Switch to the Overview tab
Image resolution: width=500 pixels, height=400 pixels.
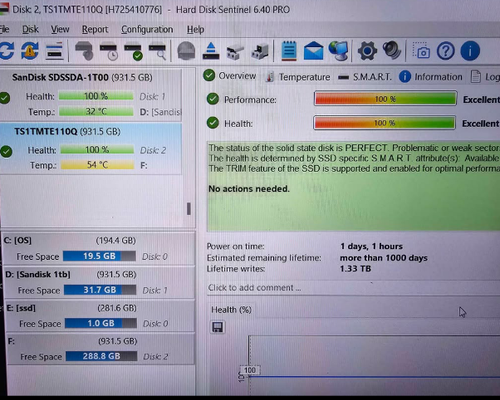click(x=230, y=76)
